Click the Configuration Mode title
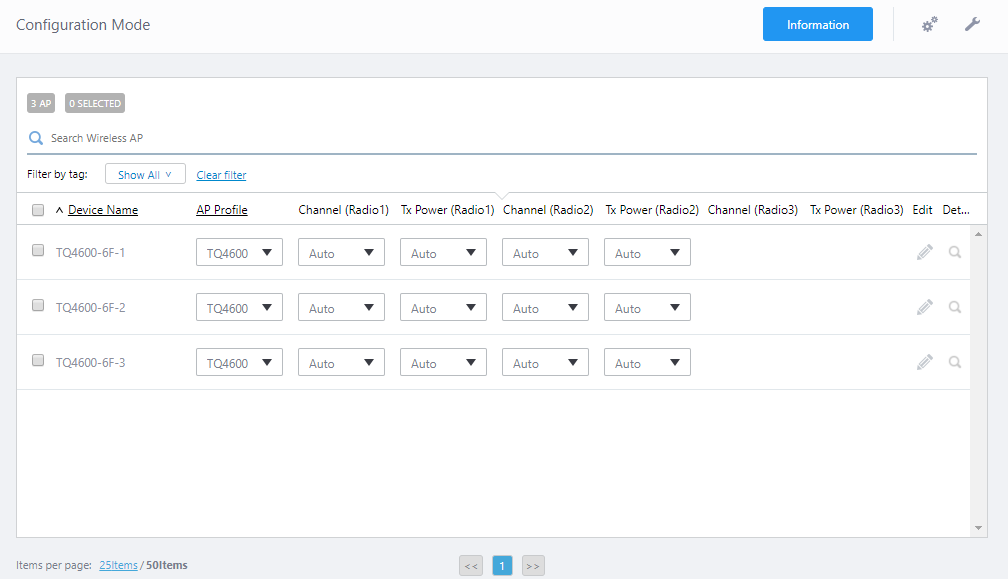Screen dimensions: 1008x579 pos(83,25)
